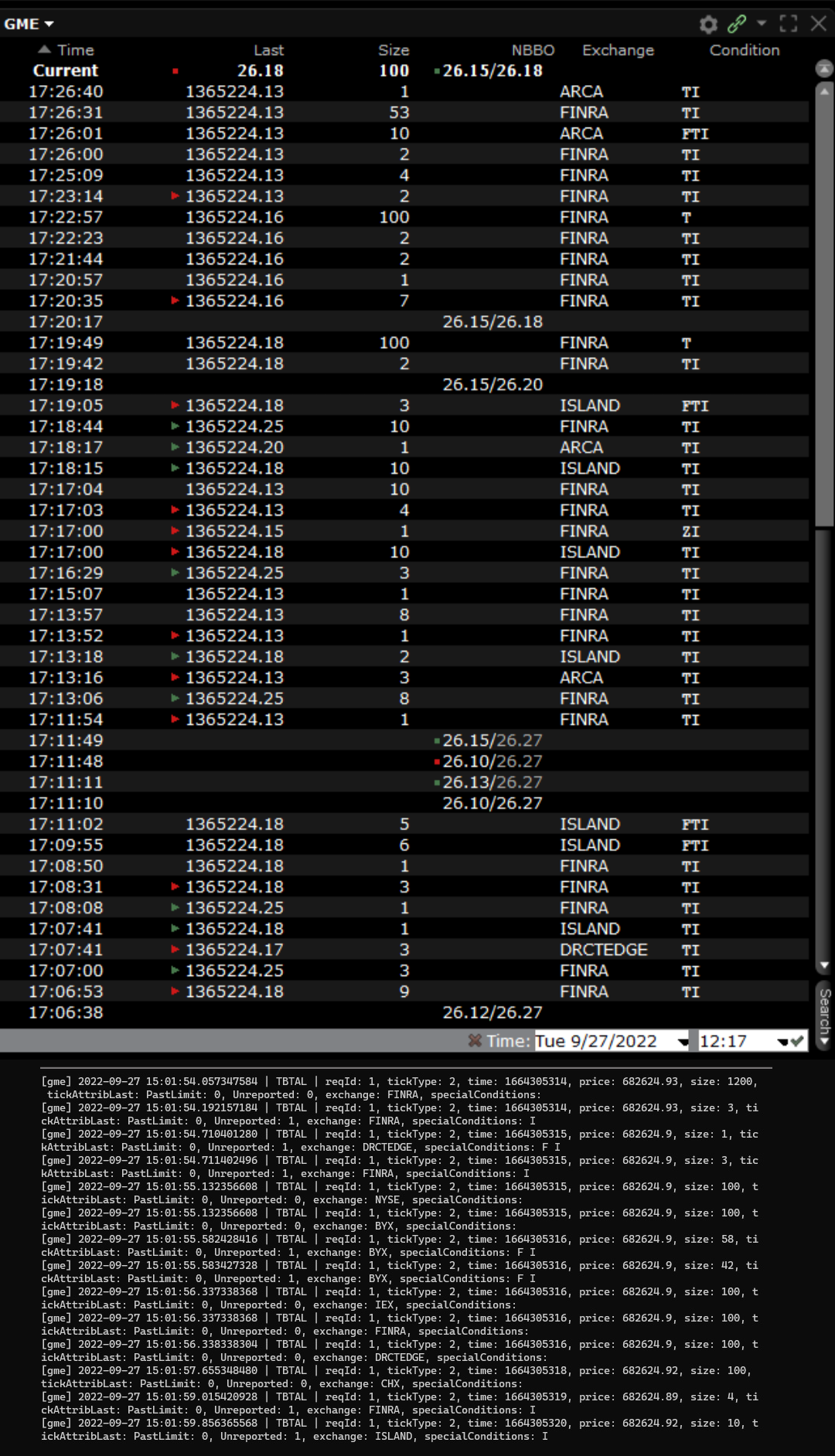Click ARCA exchange in the 17:26:01 row
Image resolution: width=835 pixels, height=1456 pixels.
(x=581, y=134)
